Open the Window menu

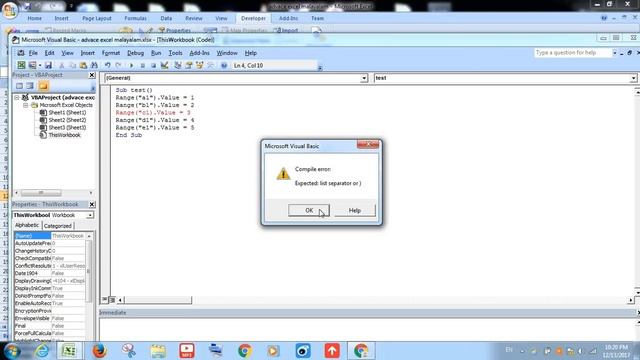(x=227, y=53)
